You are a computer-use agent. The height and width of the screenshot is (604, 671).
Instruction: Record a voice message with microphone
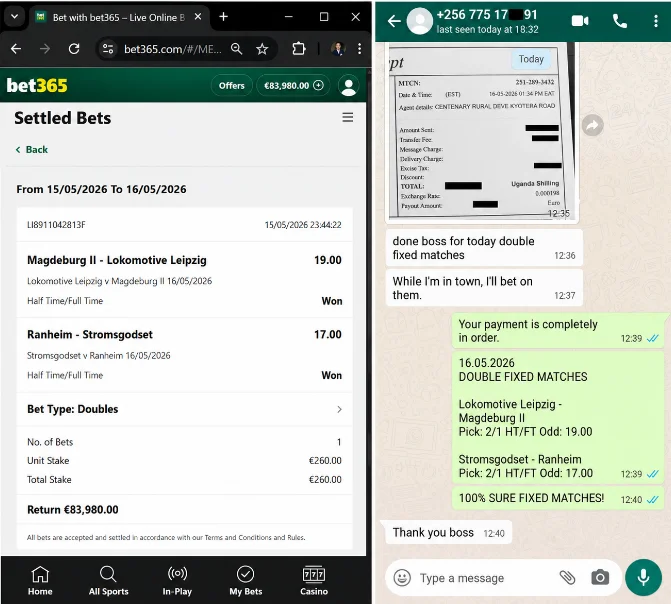click(643, 577)
